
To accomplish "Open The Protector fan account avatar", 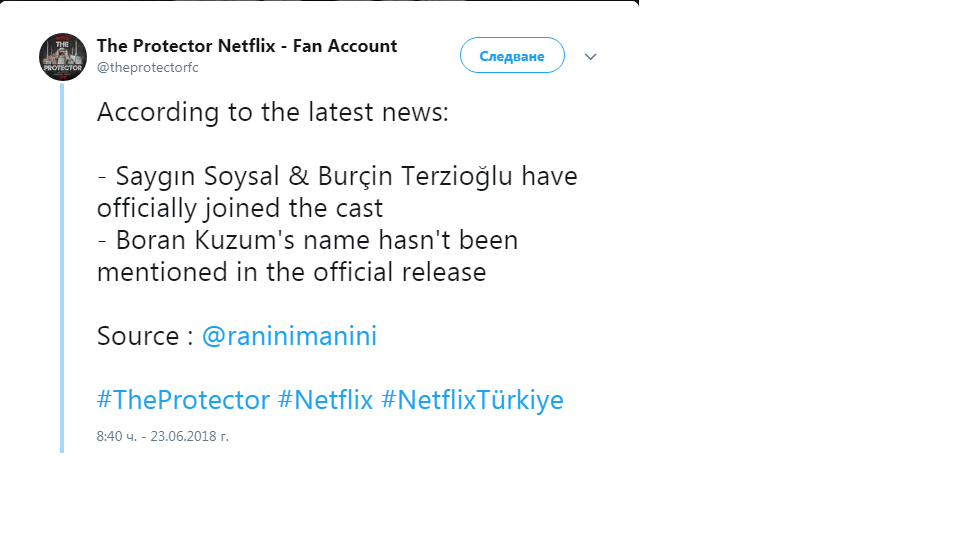I will click(64, 57).
